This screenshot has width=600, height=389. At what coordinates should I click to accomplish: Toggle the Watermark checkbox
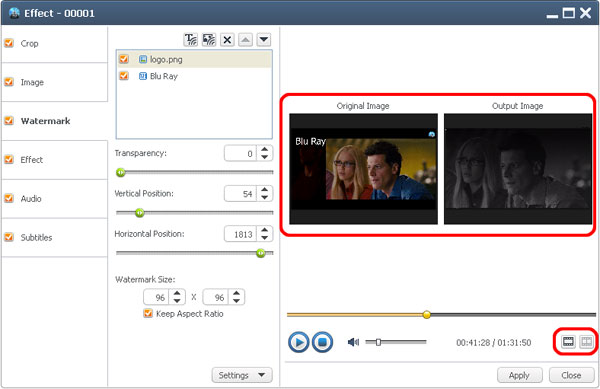tap(9, 120)
